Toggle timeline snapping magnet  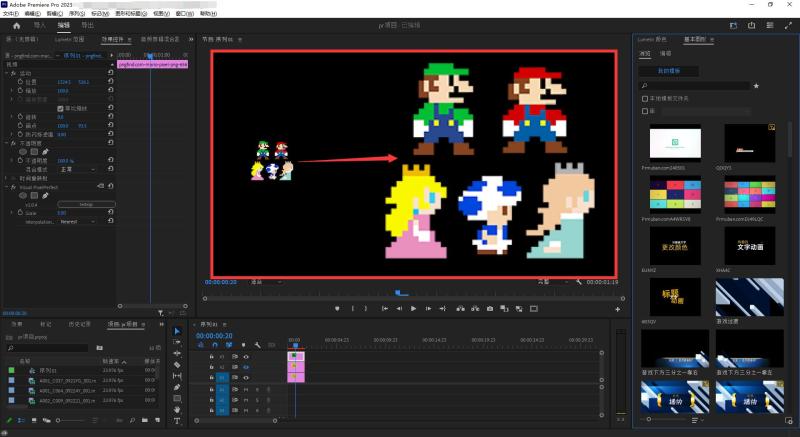click(x=215, y=345)
